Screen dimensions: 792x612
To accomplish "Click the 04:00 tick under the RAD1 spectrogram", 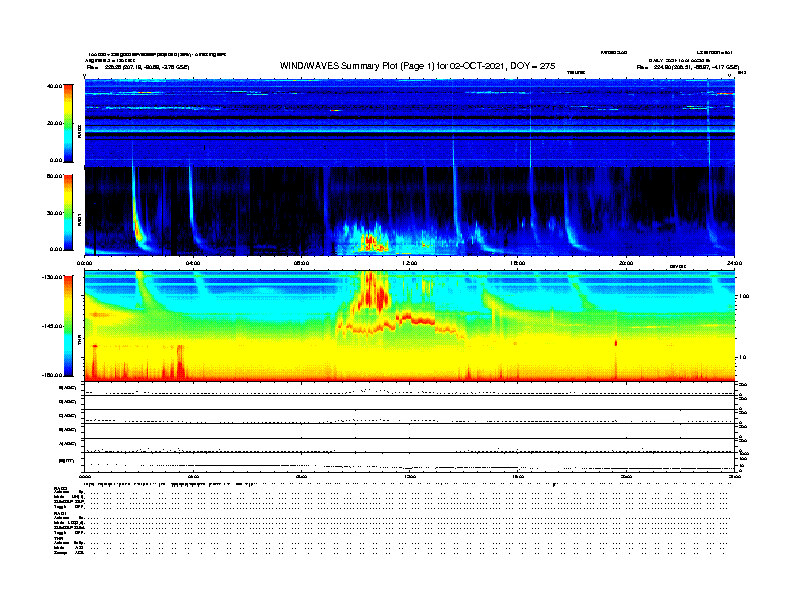I will 193,263.
